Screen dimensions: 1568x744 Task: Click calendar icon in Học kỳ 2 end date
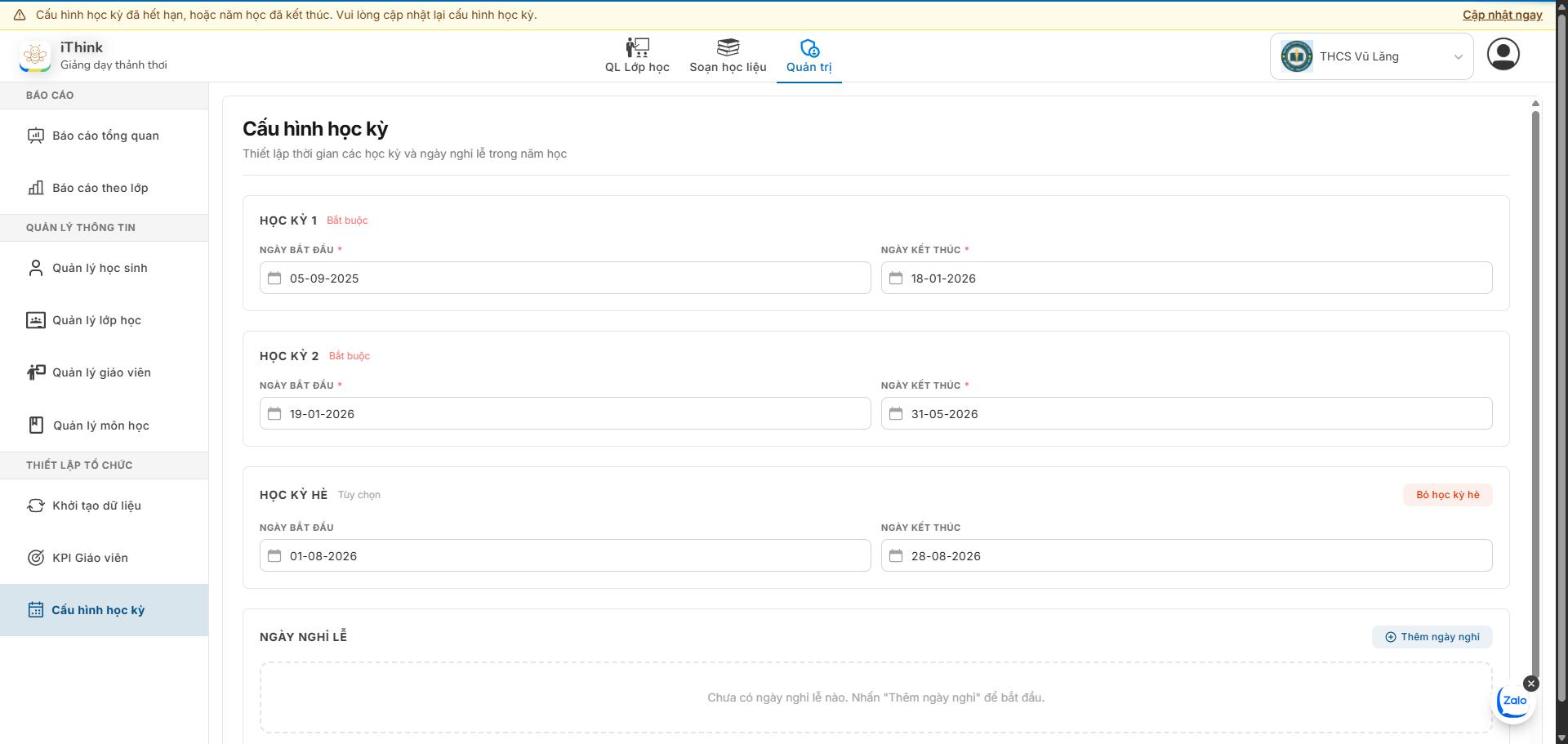point(896,414)
